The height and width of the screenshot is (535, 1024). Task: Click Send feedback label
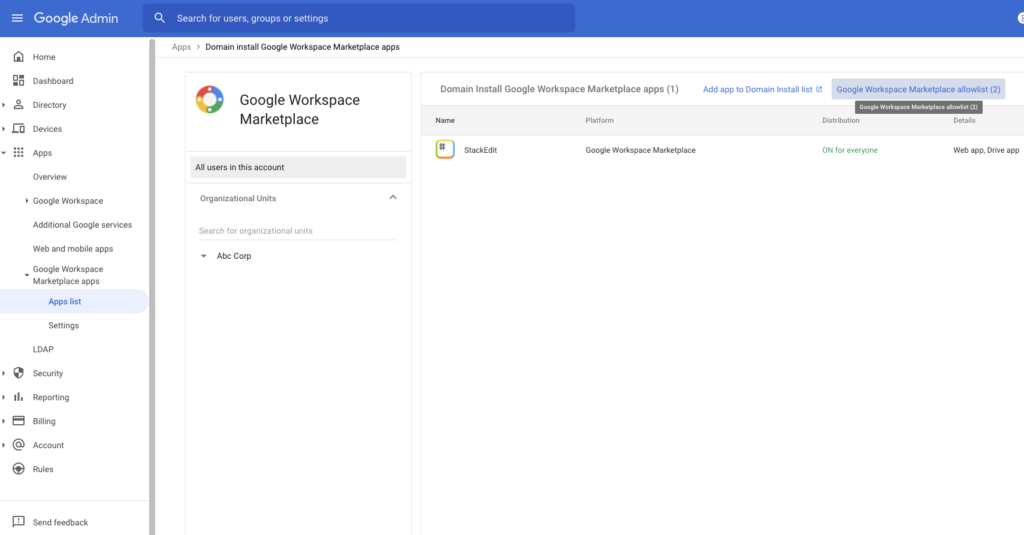pyautogui.click(x=60, y=523)
